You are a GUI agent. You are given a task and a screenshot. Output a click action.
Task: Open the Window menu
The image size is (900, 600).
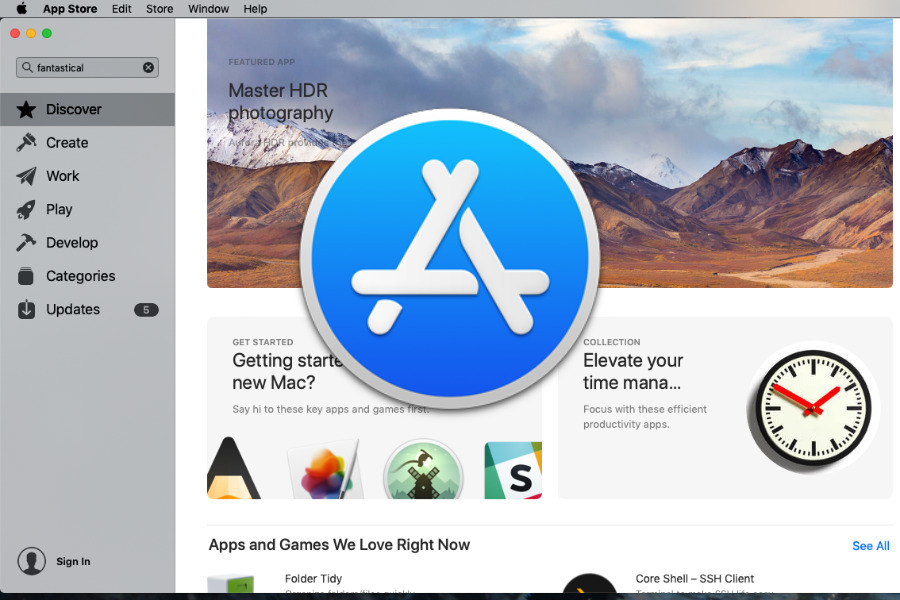coord(208,9)
